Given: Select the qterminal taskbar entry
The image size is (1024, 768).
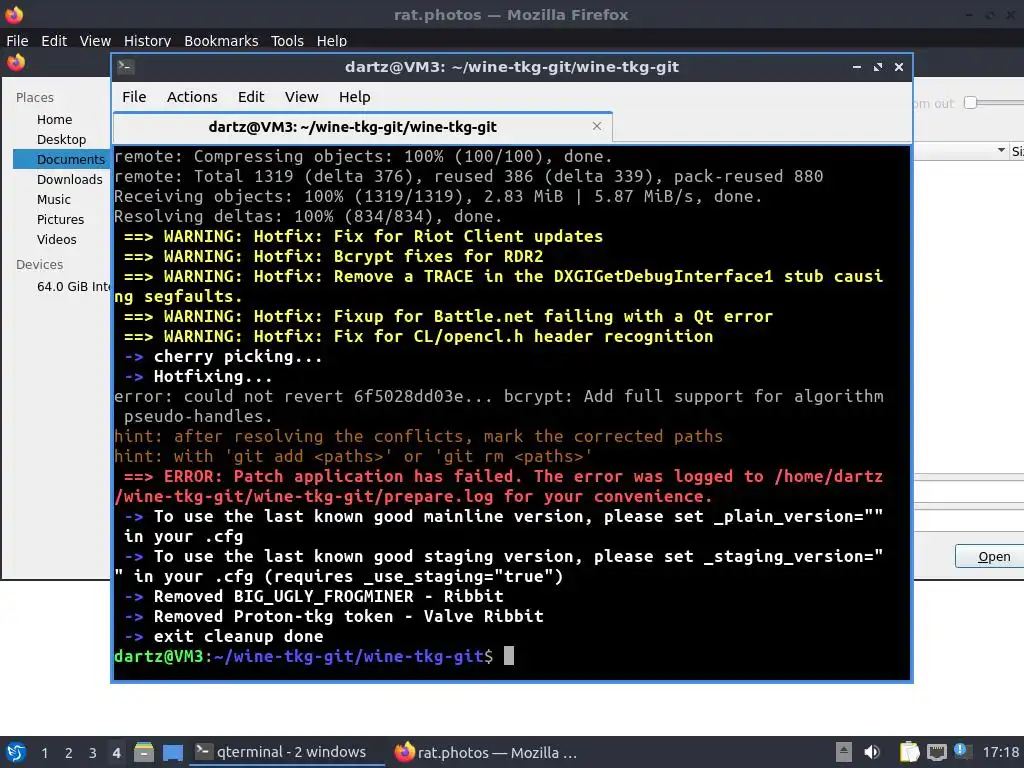Looking at the screenshot, I should pyautogui.click(x=287, y=752).
